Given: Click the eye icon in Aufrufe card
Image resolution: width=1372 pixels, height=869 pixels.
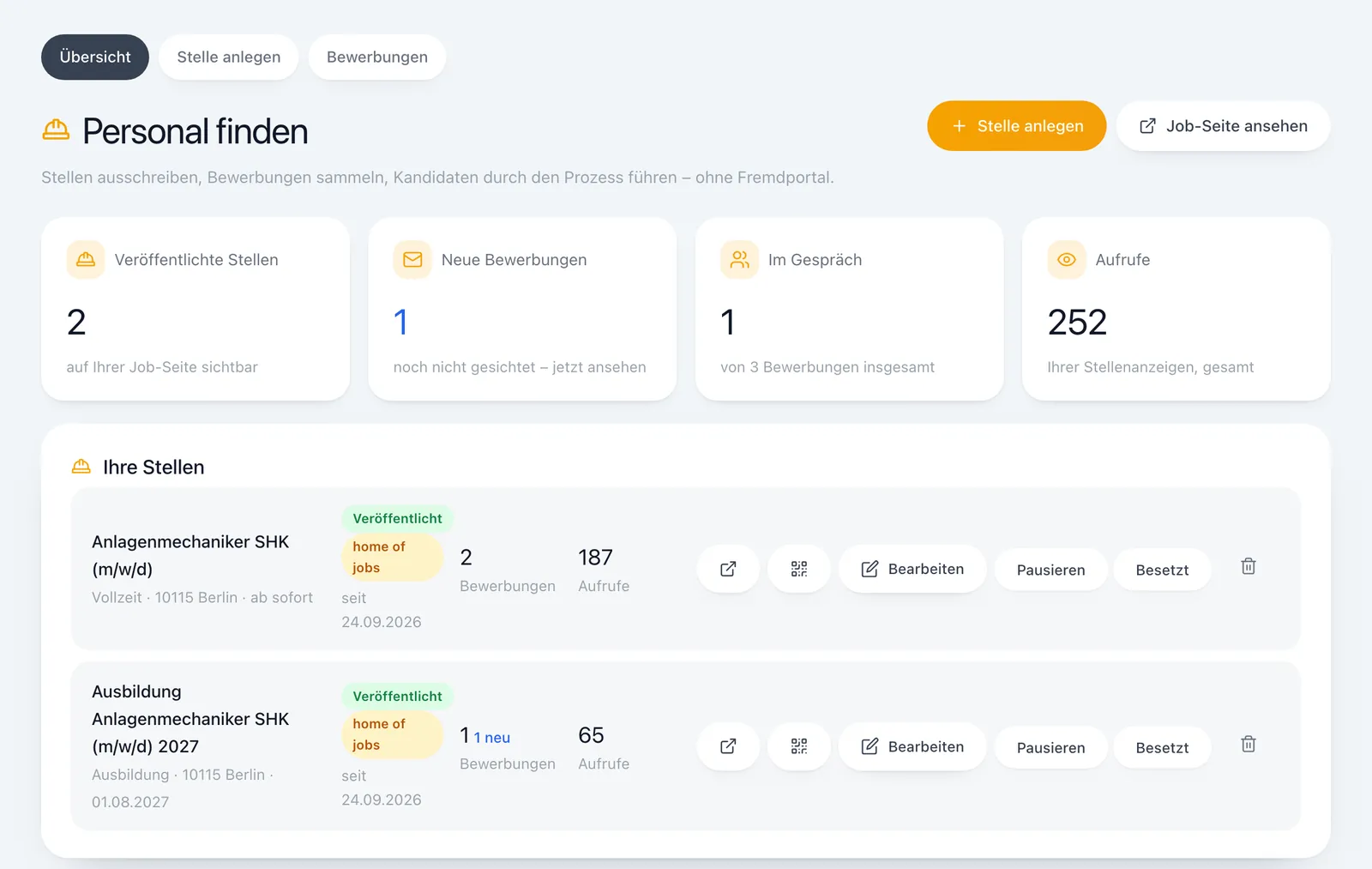Looking at the screenshot, I should coord(1066,259).
